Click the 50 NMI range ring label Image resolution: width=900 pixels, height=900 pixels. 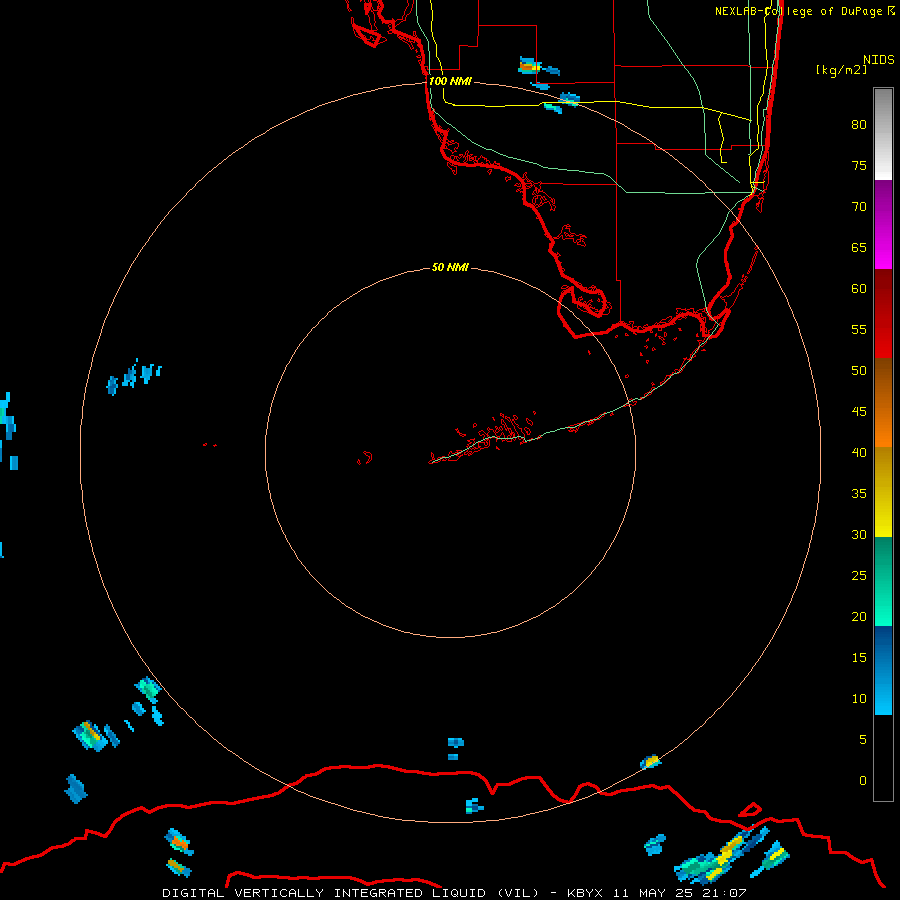(450, 267)
